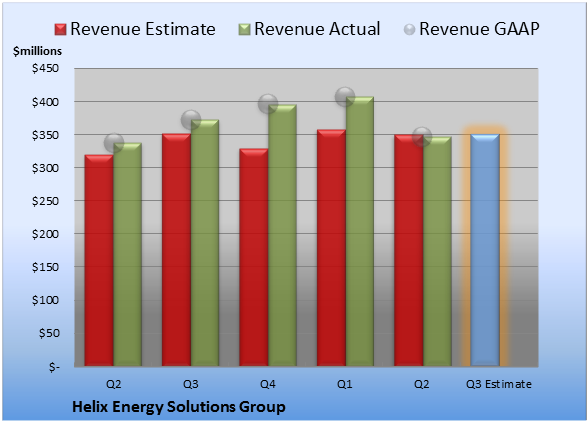Click the 'Q1' category label
The image size is (588, 422).
[x=345, y=384]
